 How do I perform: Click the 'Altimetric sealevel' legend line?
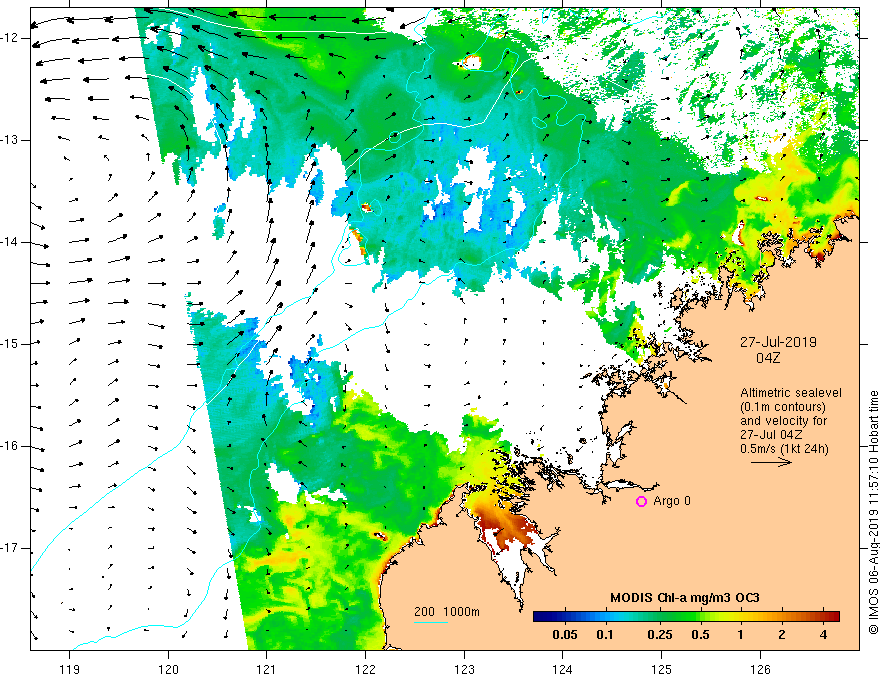(791, 393)
